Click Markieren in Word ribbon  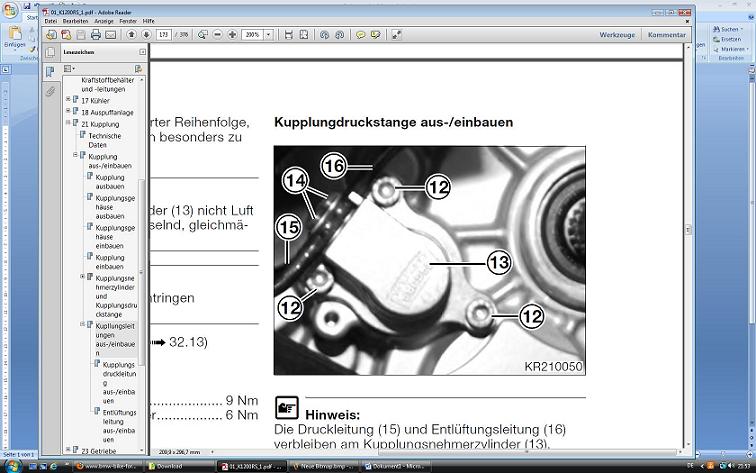coord(731,49)
